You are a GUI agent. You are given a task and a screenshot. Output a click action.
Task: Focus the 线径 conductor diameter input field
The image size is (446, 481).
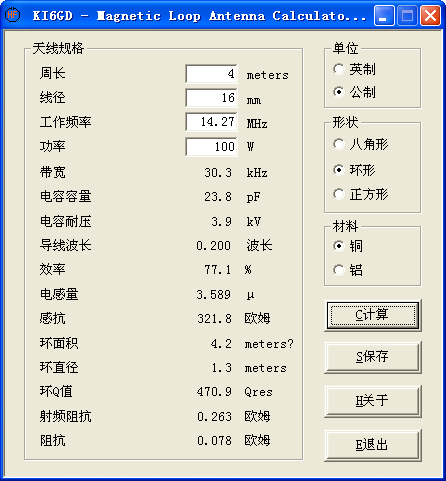tap(211, 98)
